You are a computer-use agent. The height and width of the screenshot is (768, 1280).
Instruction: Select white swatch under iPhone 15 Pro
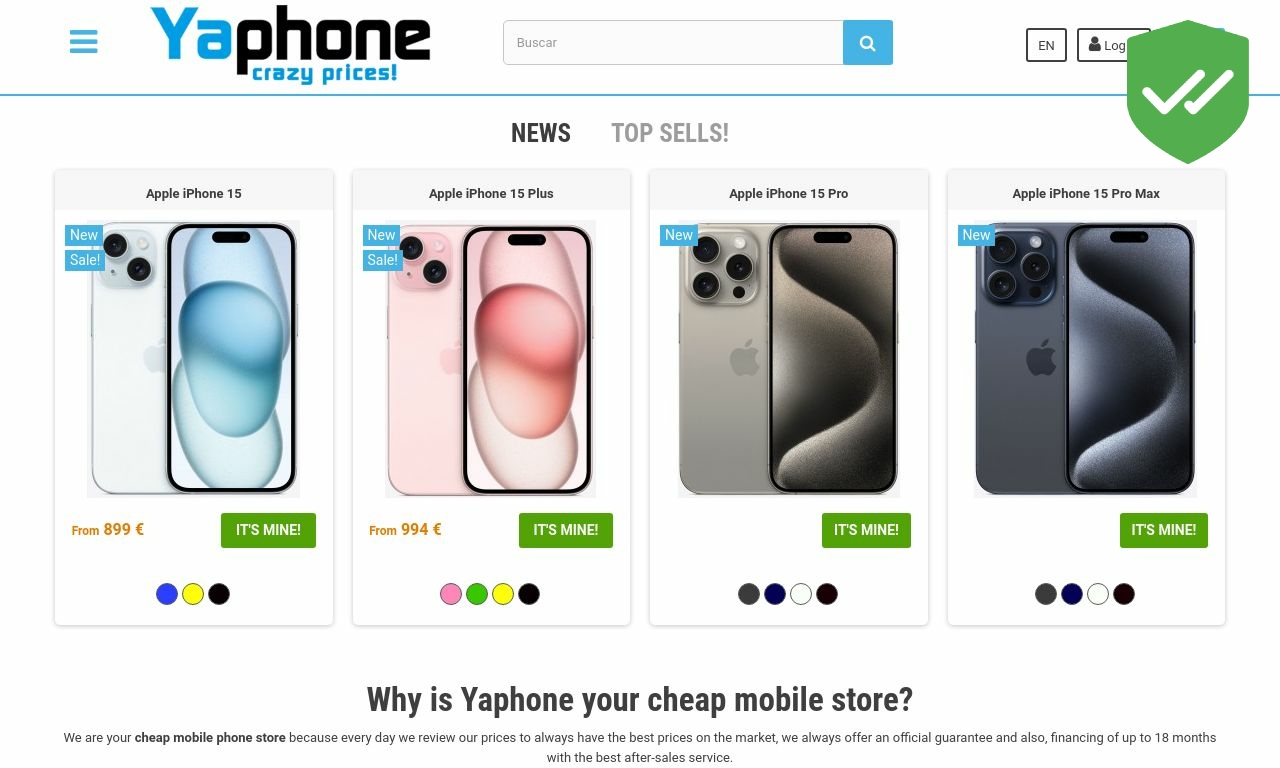tap(801, 594)
